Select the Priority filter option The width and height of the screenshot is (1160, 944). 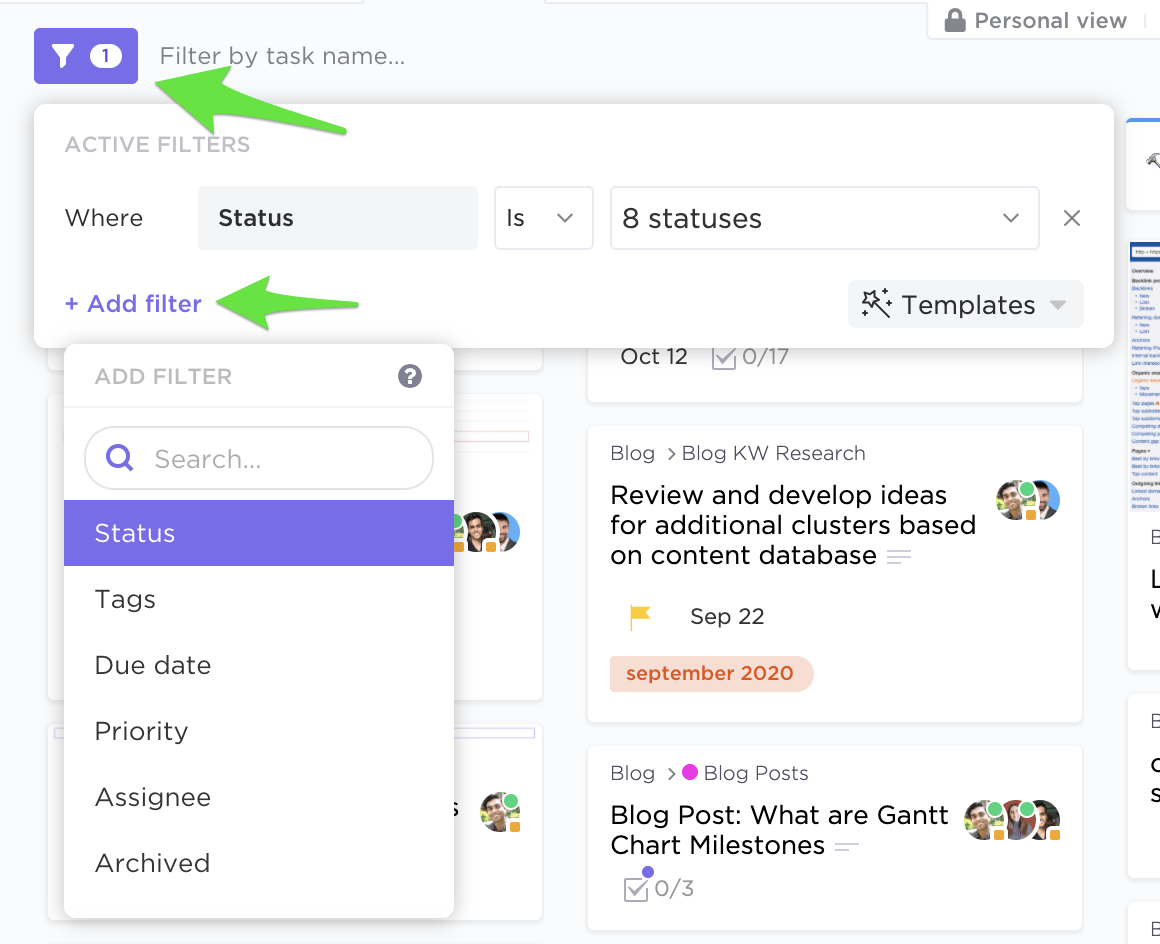pyautogui.click(x=141, y=731)
